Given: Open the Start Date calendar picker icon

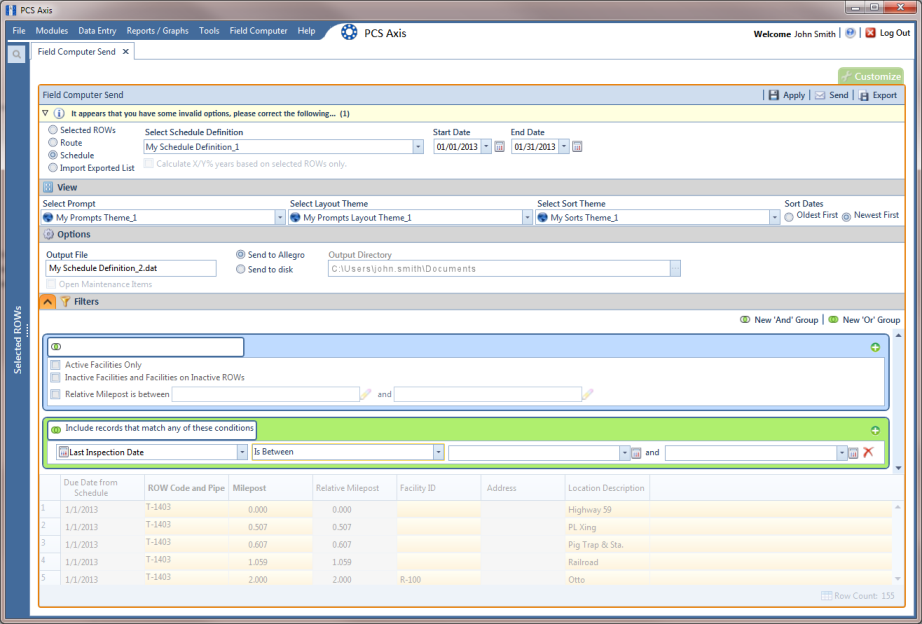Looking at the screenshot, I should coord(499,147).
